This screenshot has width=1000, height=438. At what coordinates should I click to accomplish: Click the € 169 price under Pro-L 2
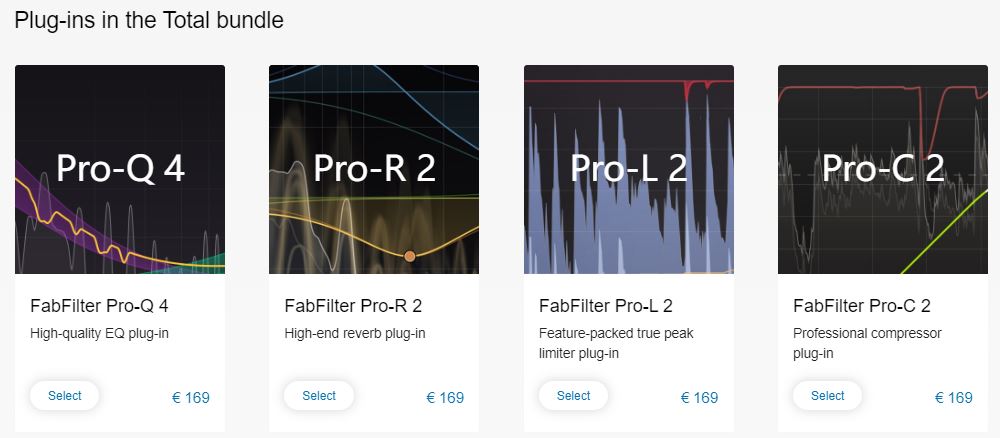point(700,398)
